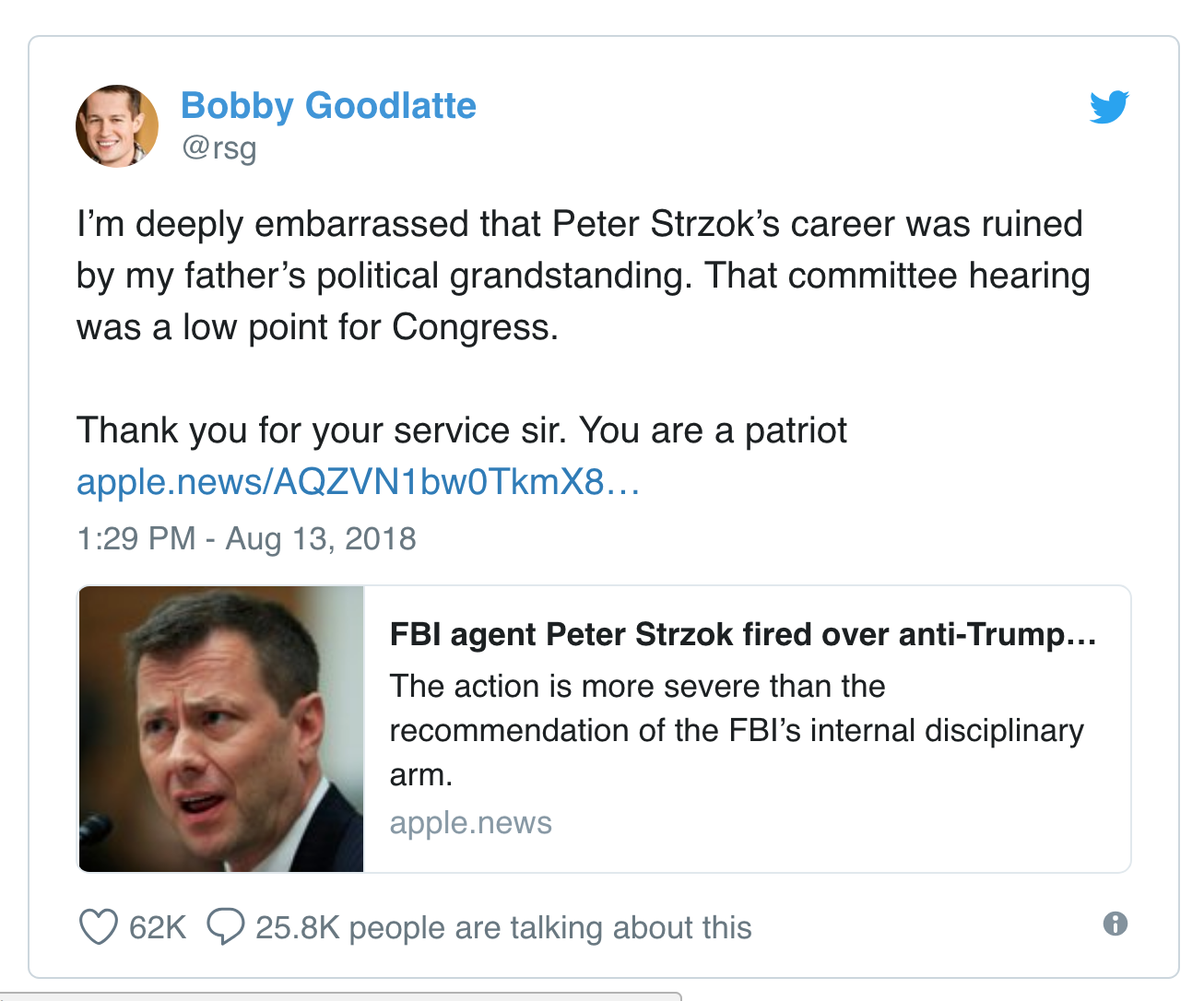Image resolution: width=1204 pixels, height=1001 pixels.
Task: Follow the apple.news/AQZVN1bw0TkmX8… link
Action: (x=358, y=482)
